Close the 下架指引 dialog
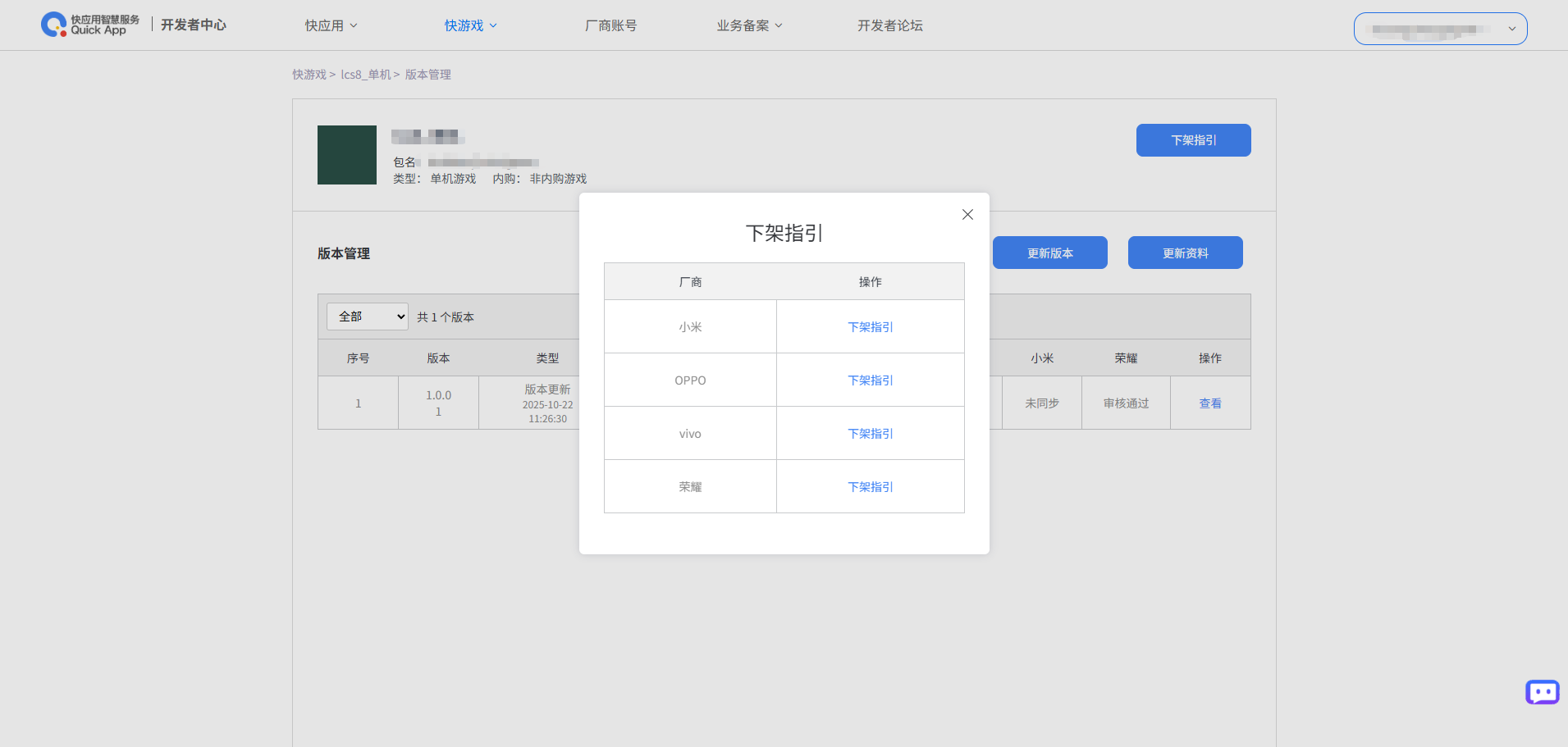Viewport: 1568px width, 747px height. [x=967, y=215]
